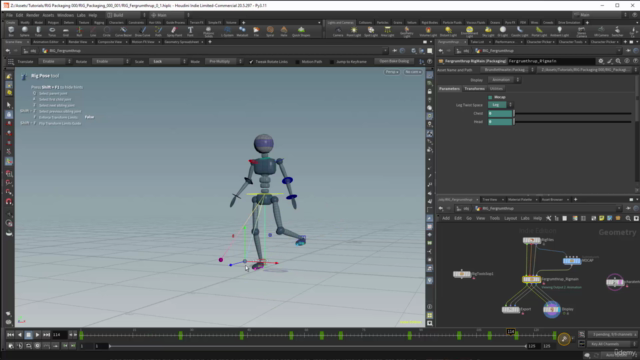Click the yellow sticky note icon in network toolbar
This screenshot has height=360, width=640.
pyautogui.click(x=601, y=218)
